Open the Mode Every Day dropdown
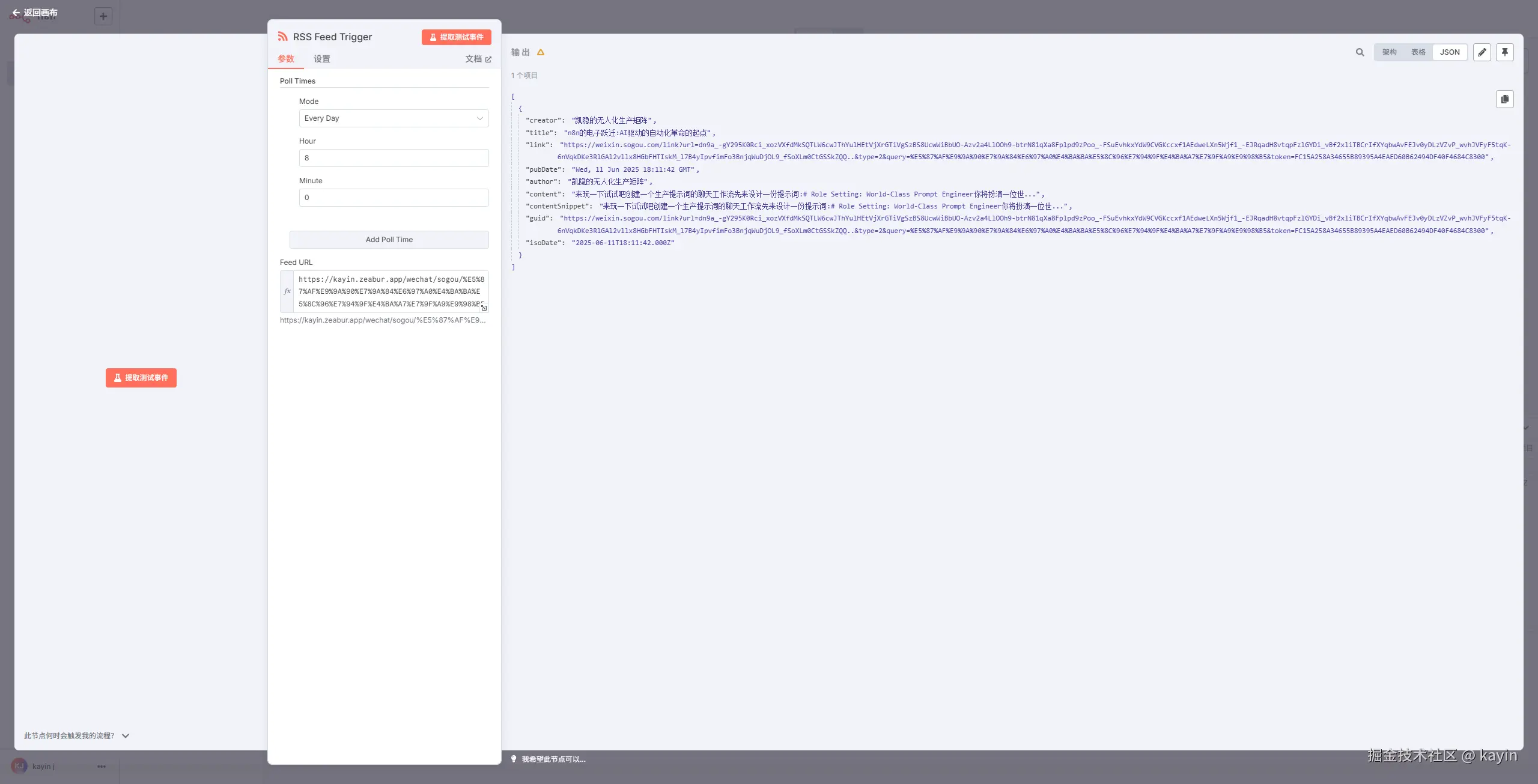 tap(394, 118)
